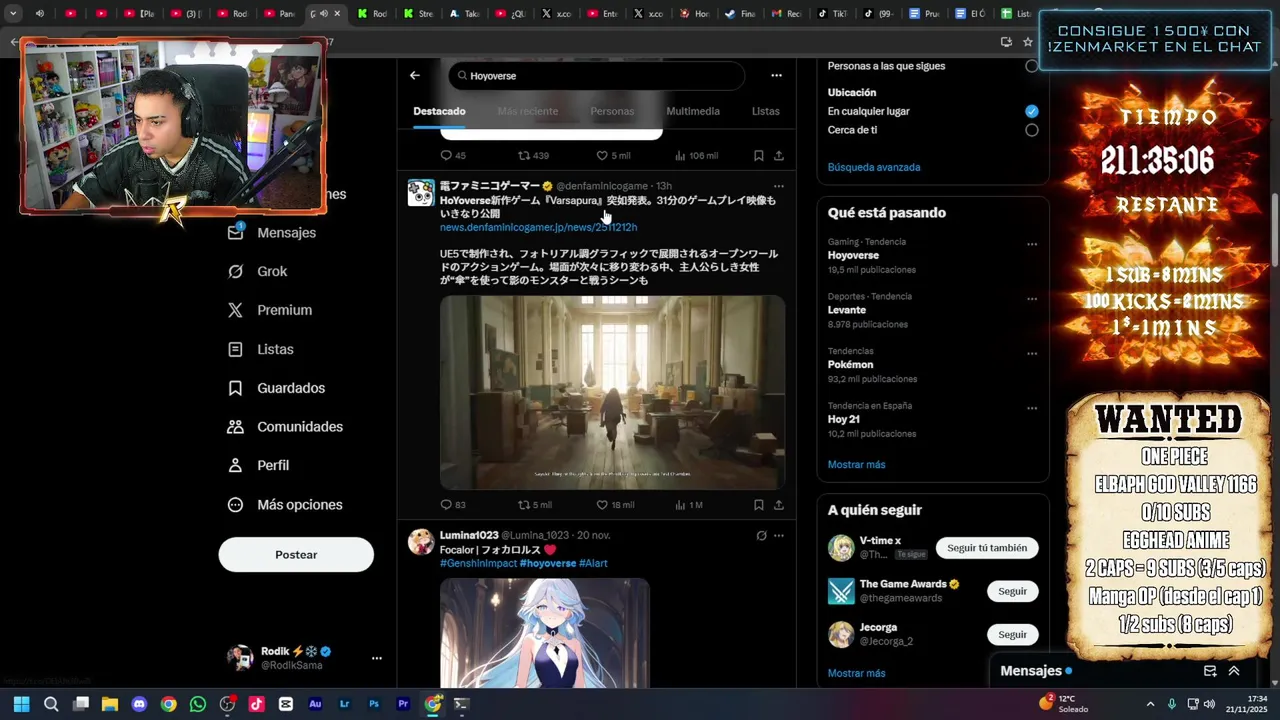The height and width of the screenshot is (720, 1280).
Task: Repost the denfaminicogame tweet (5 mil)
Action: pyautogui.click(x=535, y=505)
